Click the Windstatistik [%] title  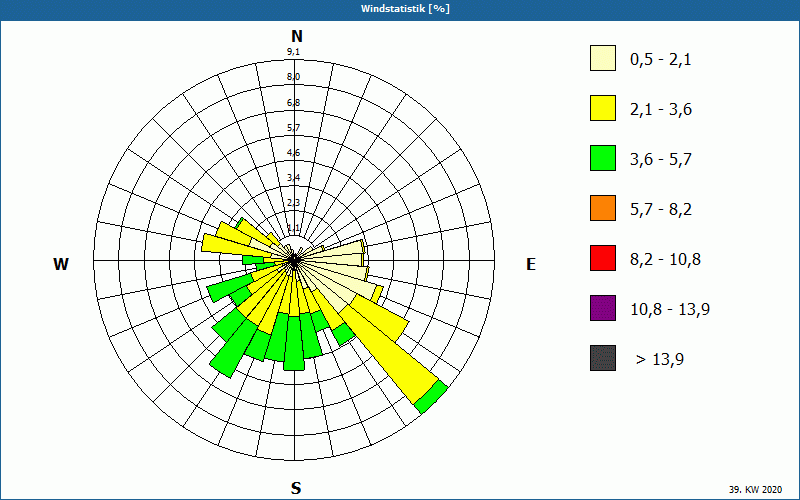pyautogui.click(x=405, y=9)
